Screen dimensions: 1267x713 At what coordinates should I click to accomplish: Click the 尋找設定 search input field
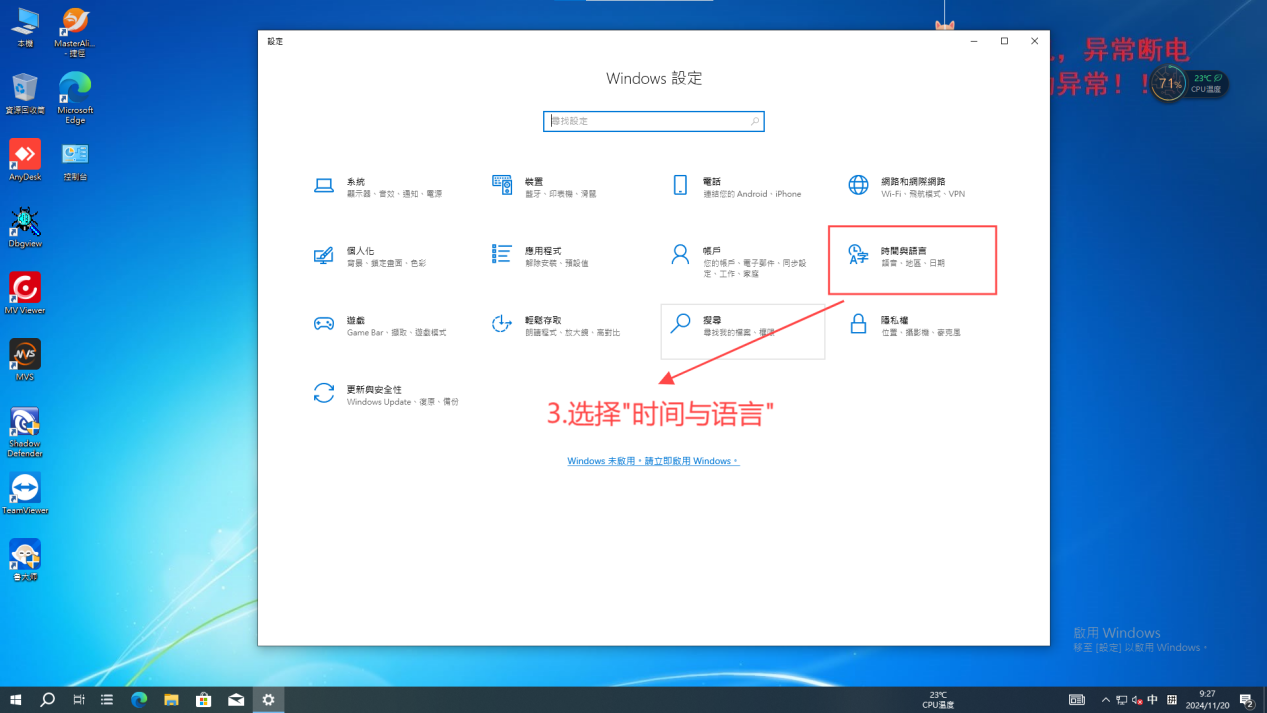[645, 121]
